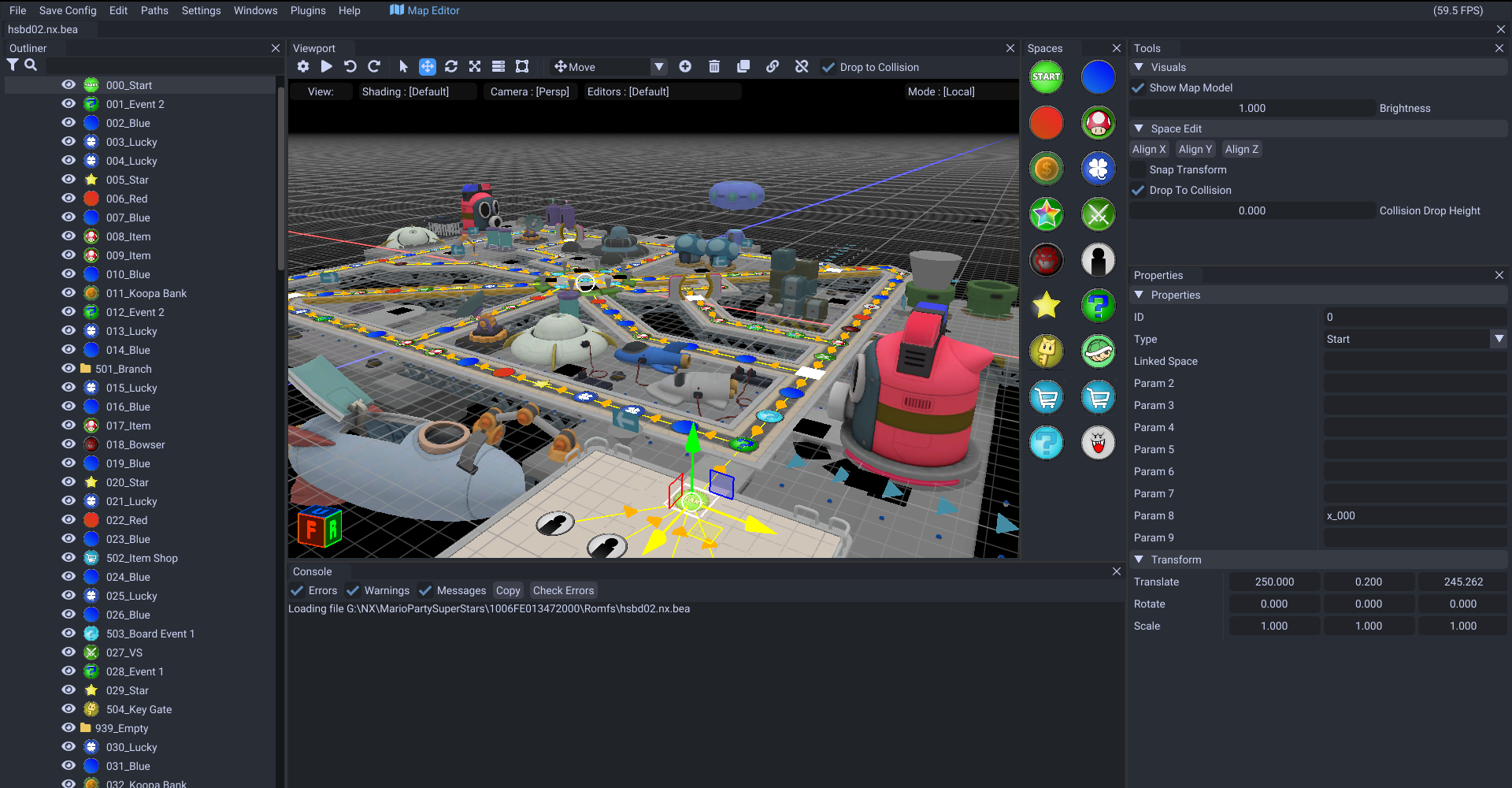Open the Windows menu
Image resolution: width=1512 pixels, height=788 pixels.
click(255, 10)
